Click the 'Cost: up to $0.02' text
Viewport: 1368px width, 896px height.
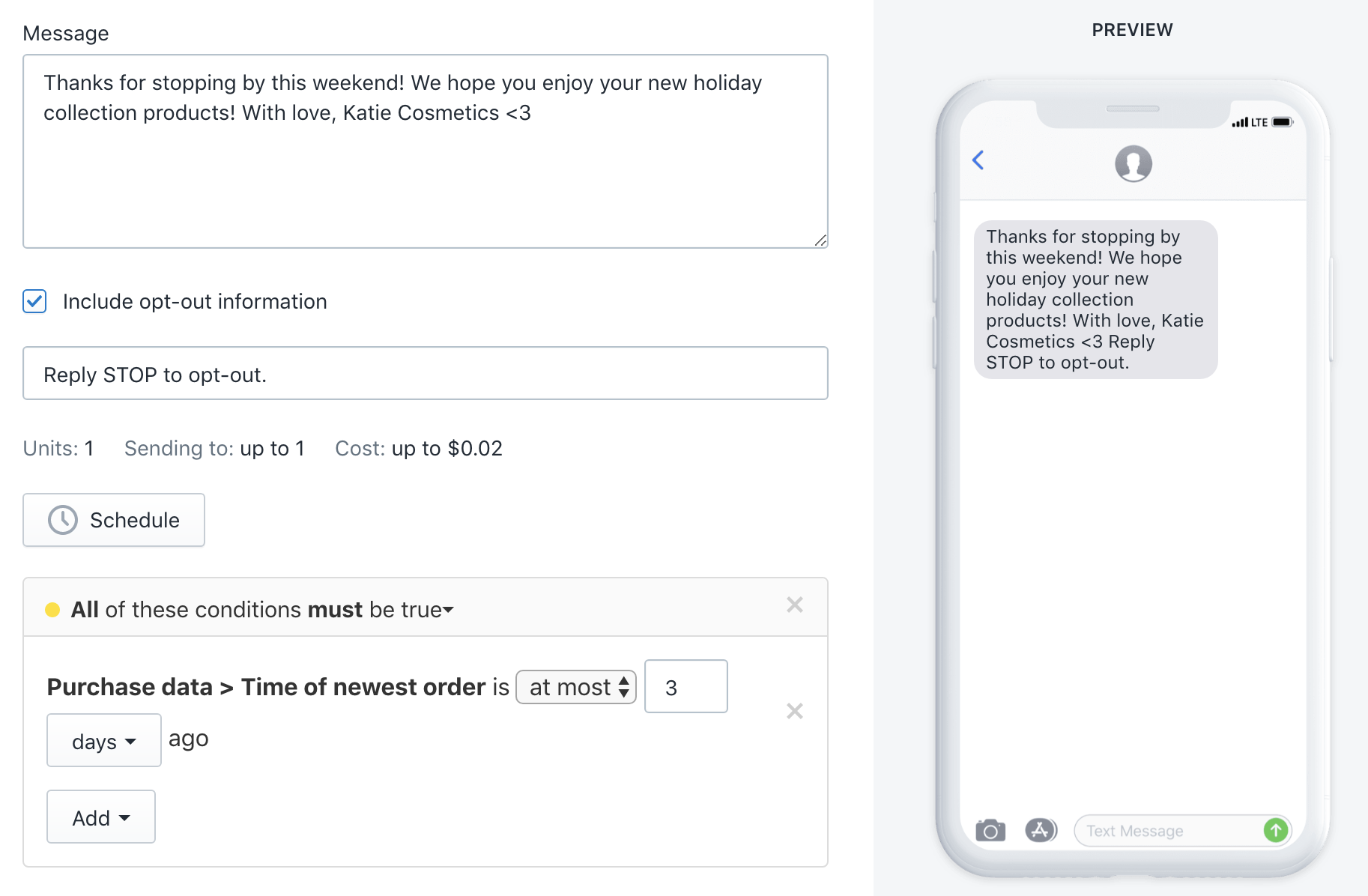419,448
